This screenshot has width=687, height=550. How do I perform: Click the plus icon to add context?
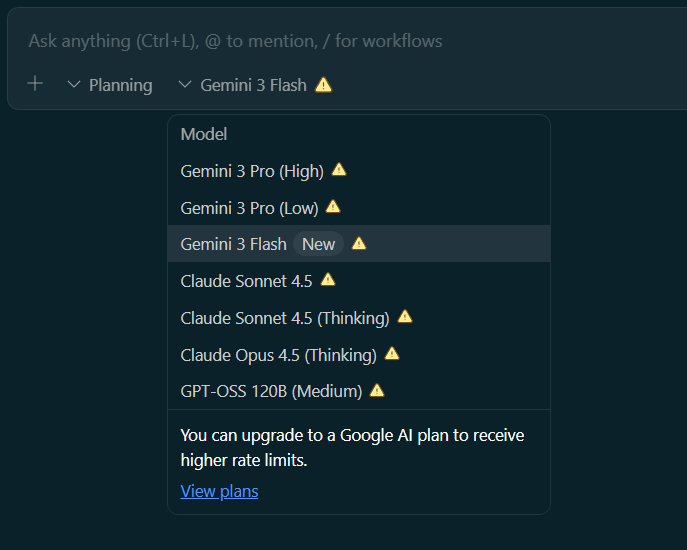tap(35, 84)
